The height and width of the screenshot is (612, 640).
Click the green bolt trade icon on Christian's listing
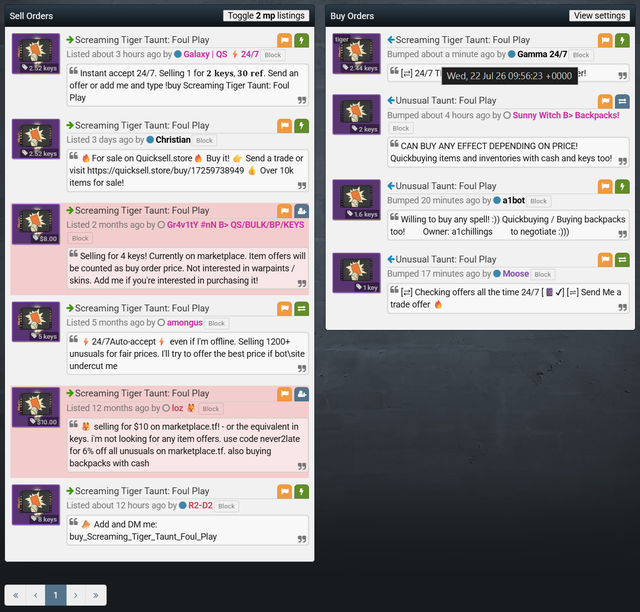(x=302, y=126)
